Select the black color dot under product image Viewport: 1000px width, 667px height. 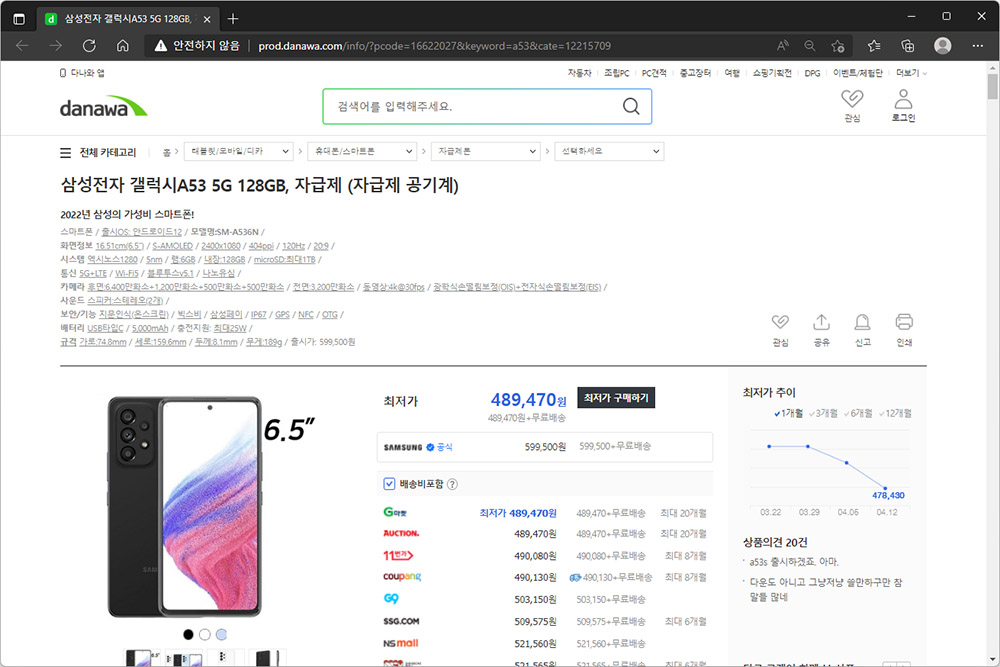pyautogui.click(x=188, y=634)
